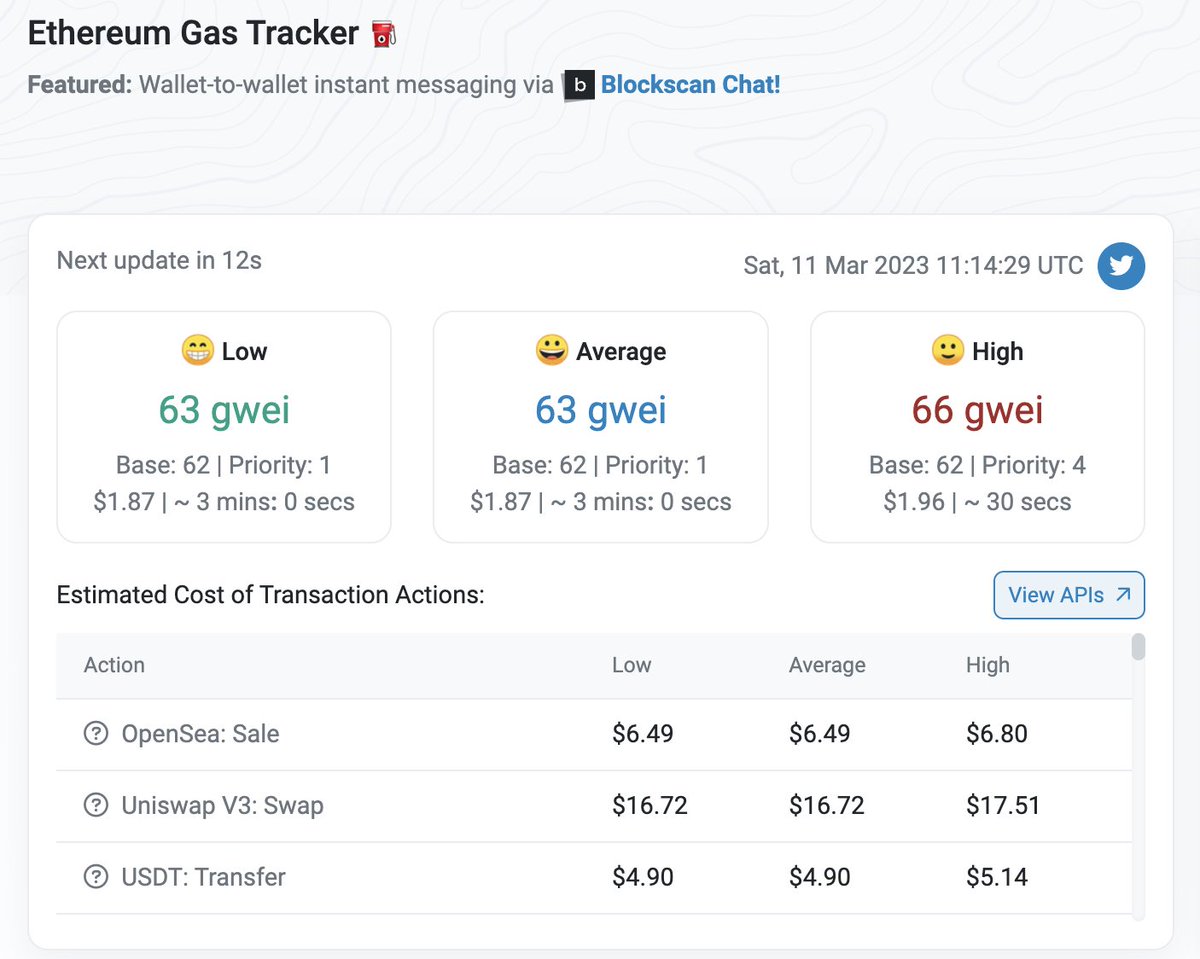
Task: Click the Average column header
Action: tap(827, 665)
